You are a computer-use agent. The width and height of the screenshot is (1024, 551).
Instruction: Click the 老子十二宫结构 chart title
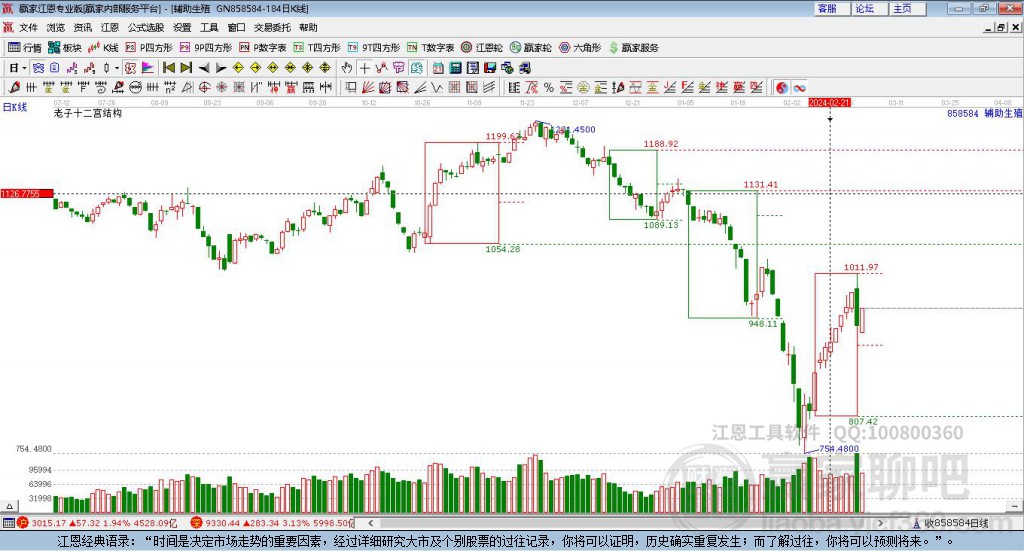click(88, 114)
